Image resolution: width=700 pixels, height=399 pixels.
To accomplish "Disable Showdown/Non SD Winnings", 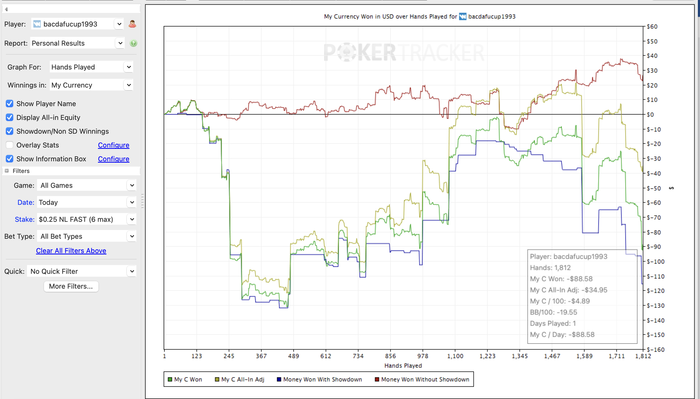I will coord(9,131).
